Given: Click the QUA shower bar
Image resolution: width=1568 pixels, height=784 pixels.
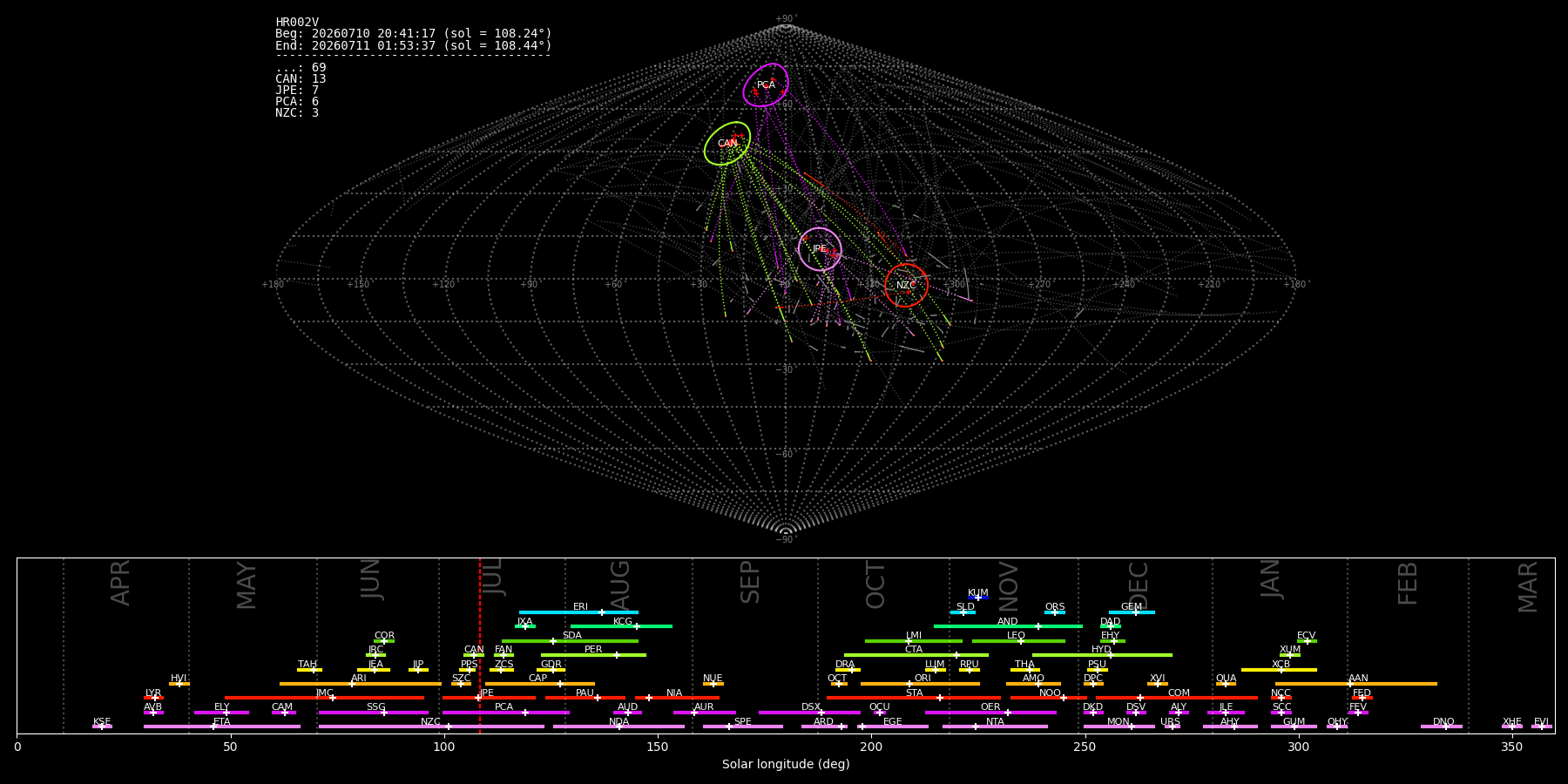Looking at the screenshot, I should [1226, 684].
